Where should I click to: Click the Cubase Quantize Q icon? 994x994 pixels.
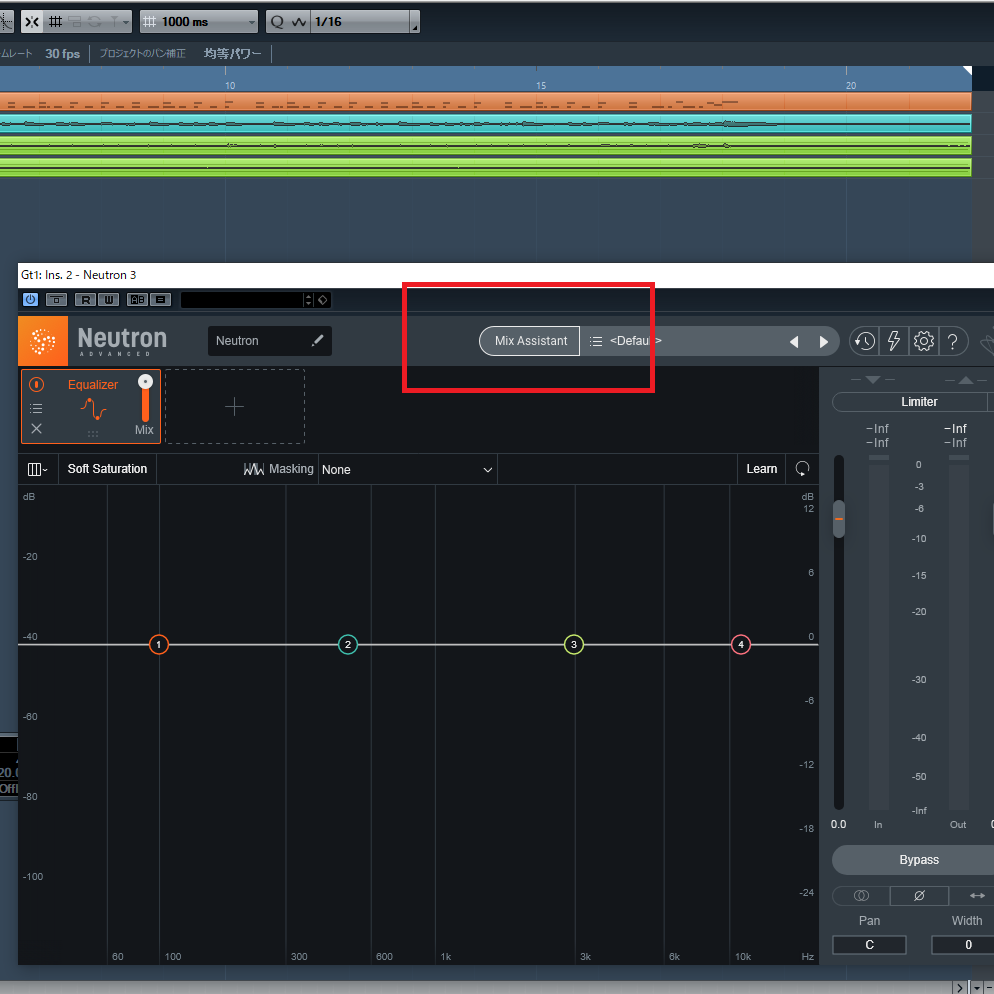(x=277, y=22)
